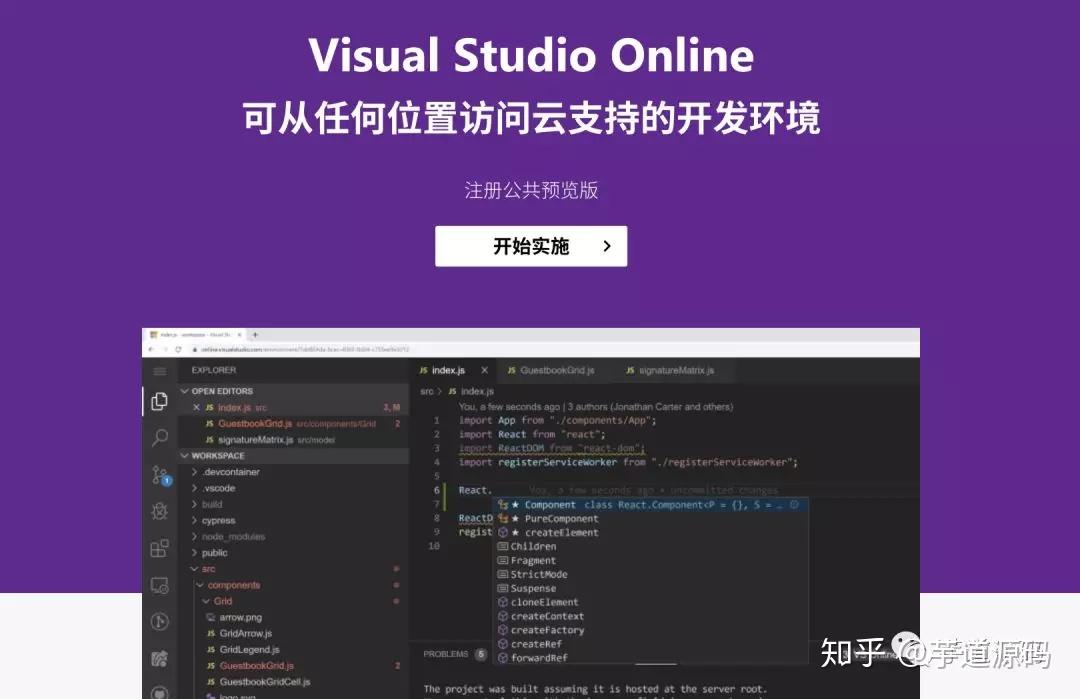This screenshot has width=1080, height=699.
Task: Click the 开始实施 button
Action: pyautogui.click(x=530, y=246)
